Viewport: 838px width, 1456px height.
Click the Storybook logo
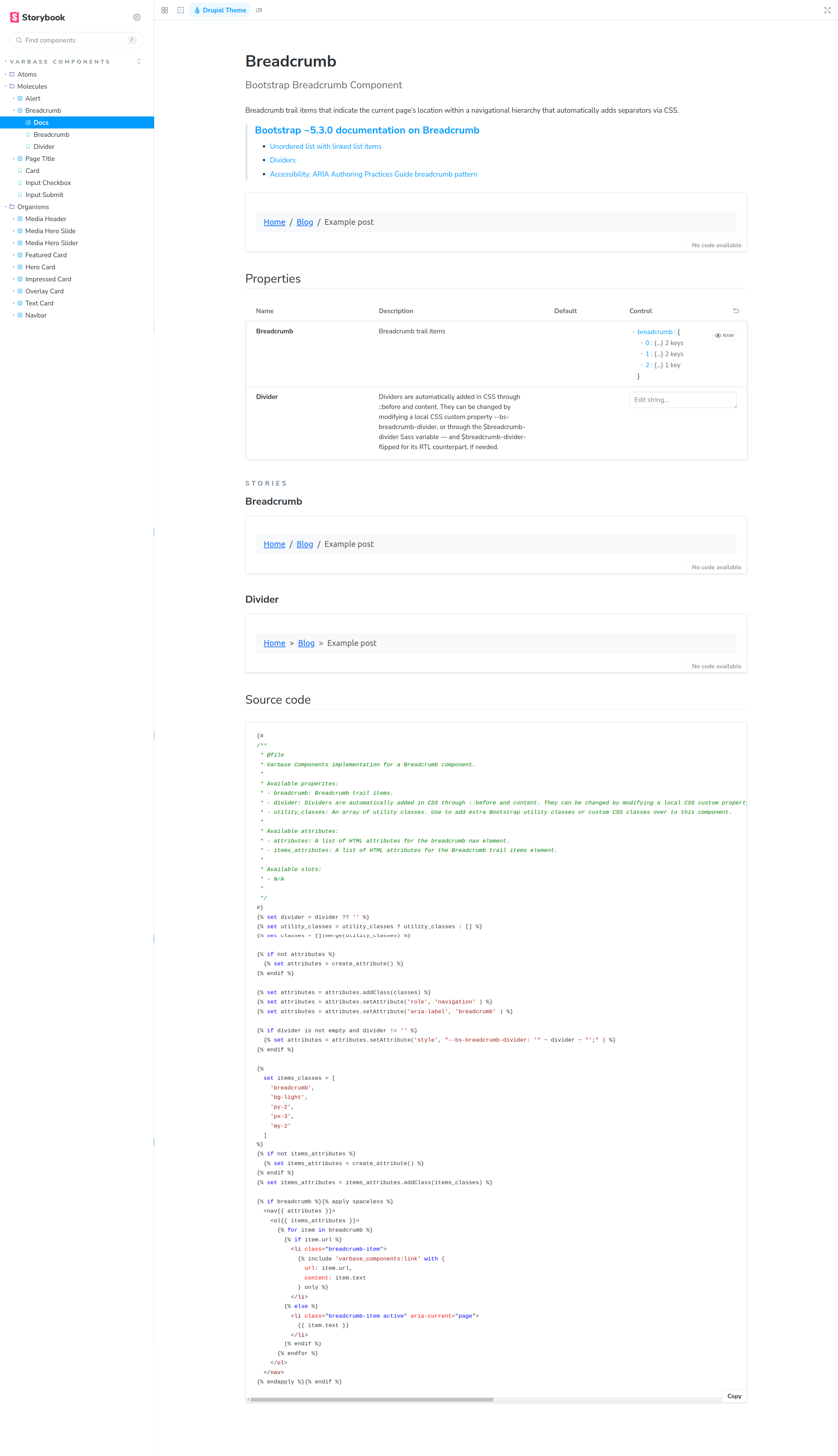(x=38, y=17)
